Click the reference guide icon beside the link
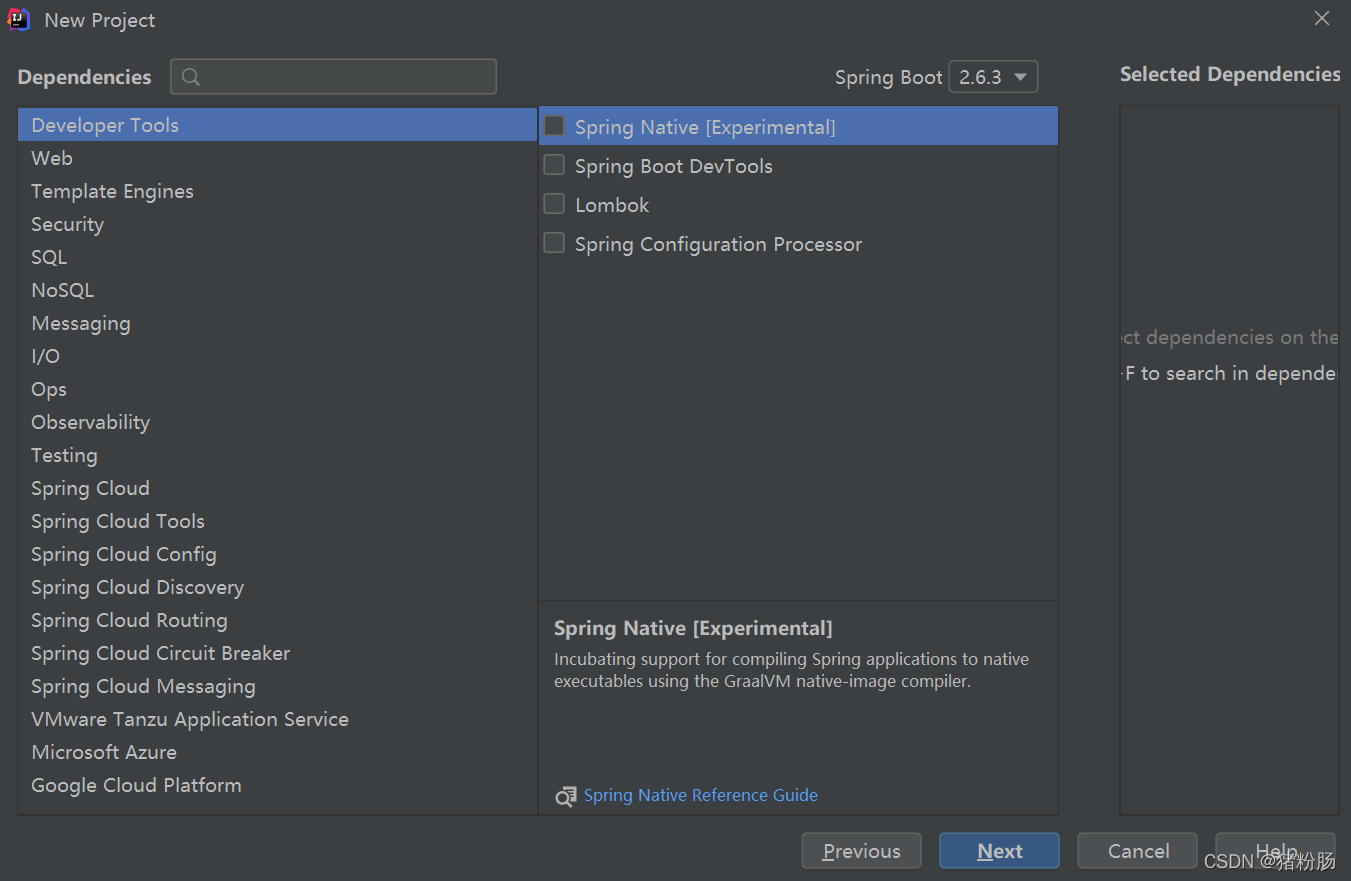This screenshot has height=881, width=1351. [x=566, y=796]
